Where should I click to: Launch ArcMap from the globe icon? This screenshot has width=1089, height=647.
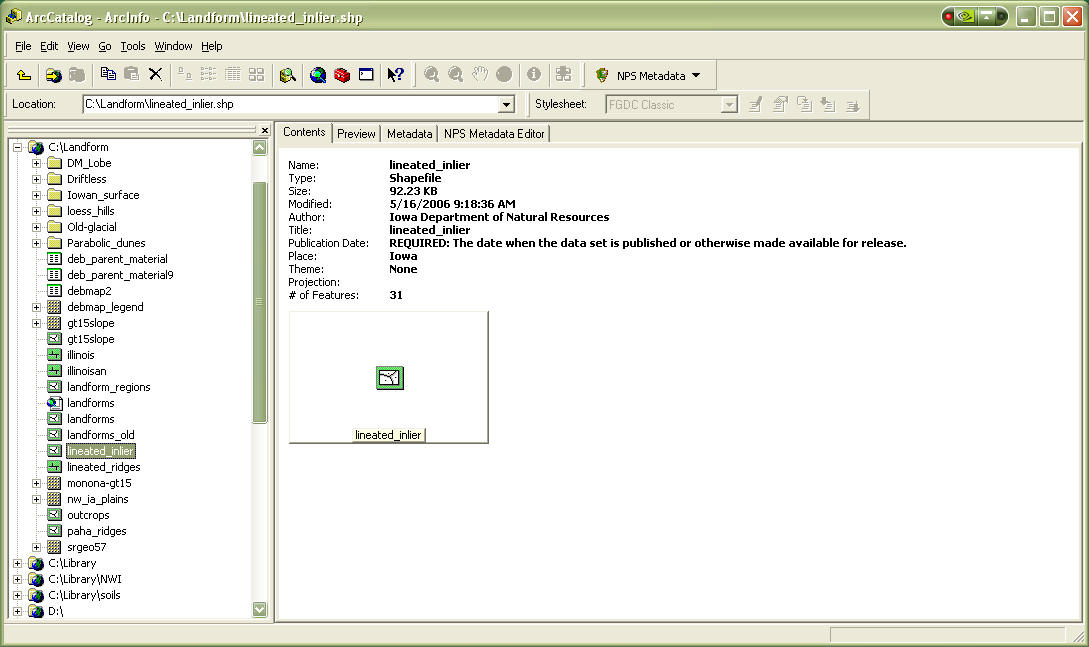tap(318, 75)
